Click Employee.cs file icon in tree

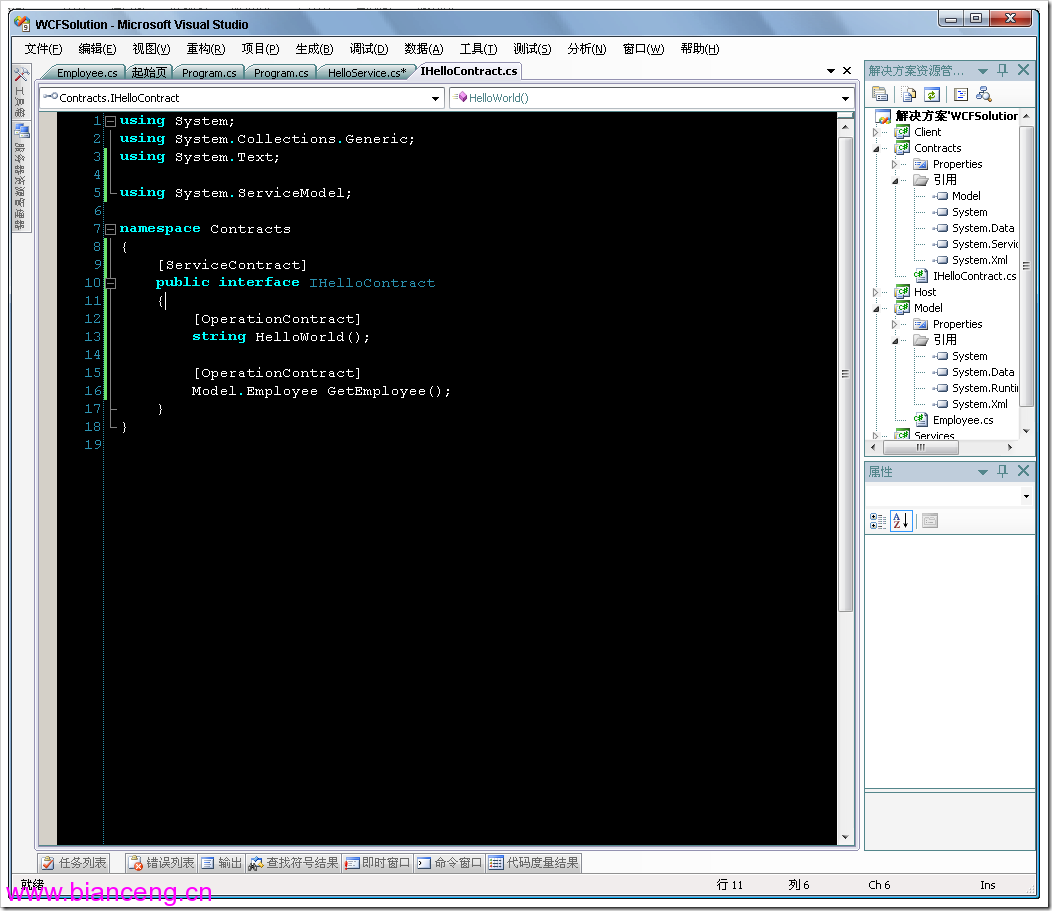click(921, 419)
